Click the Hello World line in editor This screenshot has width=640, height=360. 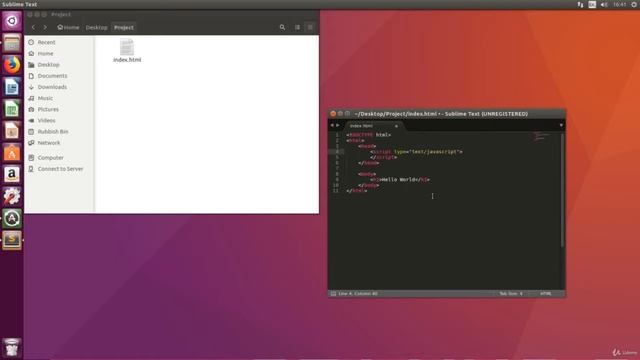400,180
